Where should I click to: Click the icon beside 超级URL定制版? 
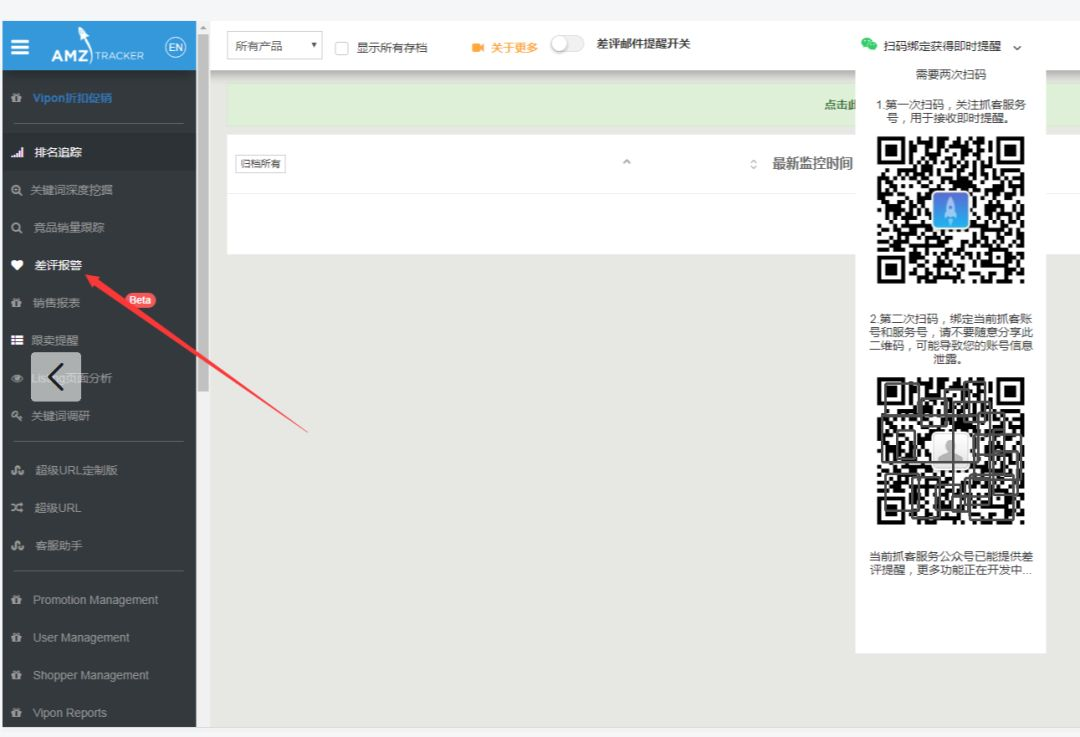coord(17,470)
